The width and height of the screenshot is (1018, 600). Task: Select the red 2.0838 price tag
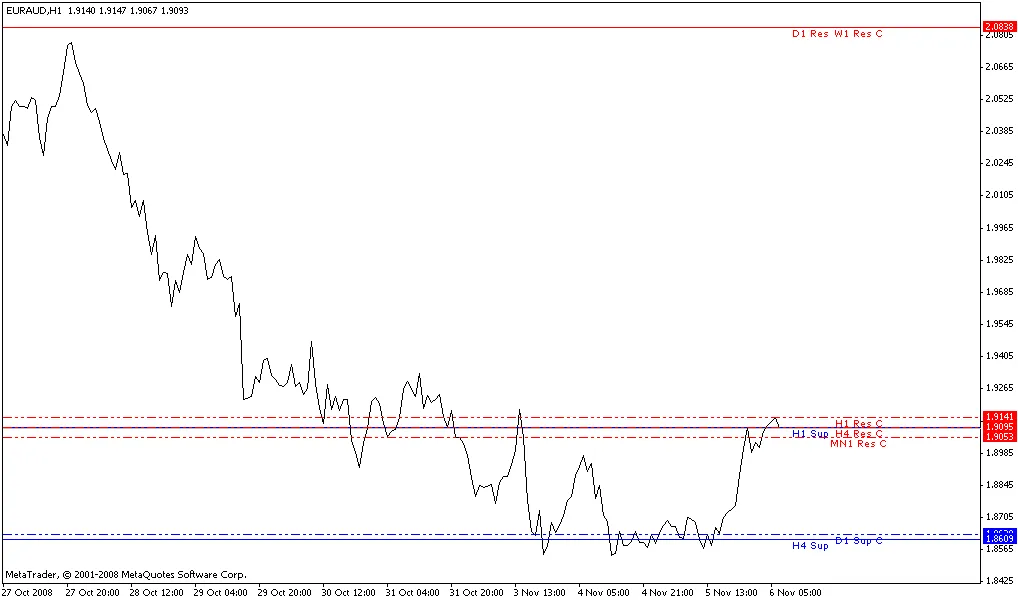pyautogui.click(x=1000, y=26)
